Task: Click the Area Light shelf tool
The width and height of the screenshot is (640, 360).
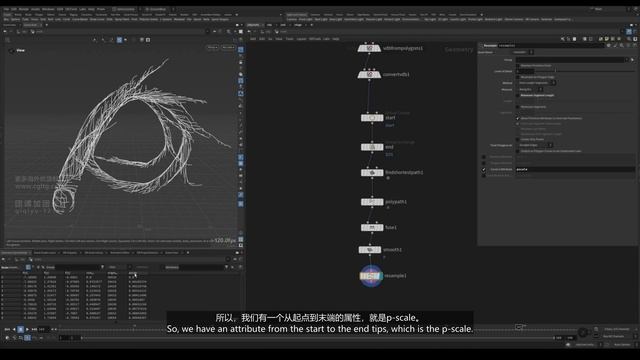Action: point(336,19)
